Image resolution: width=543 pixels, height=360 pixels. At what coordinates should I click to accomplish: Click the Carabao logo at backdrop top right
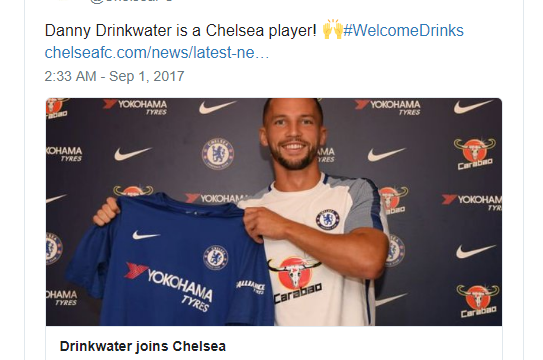pyautogui.click(x=475, y=154)
